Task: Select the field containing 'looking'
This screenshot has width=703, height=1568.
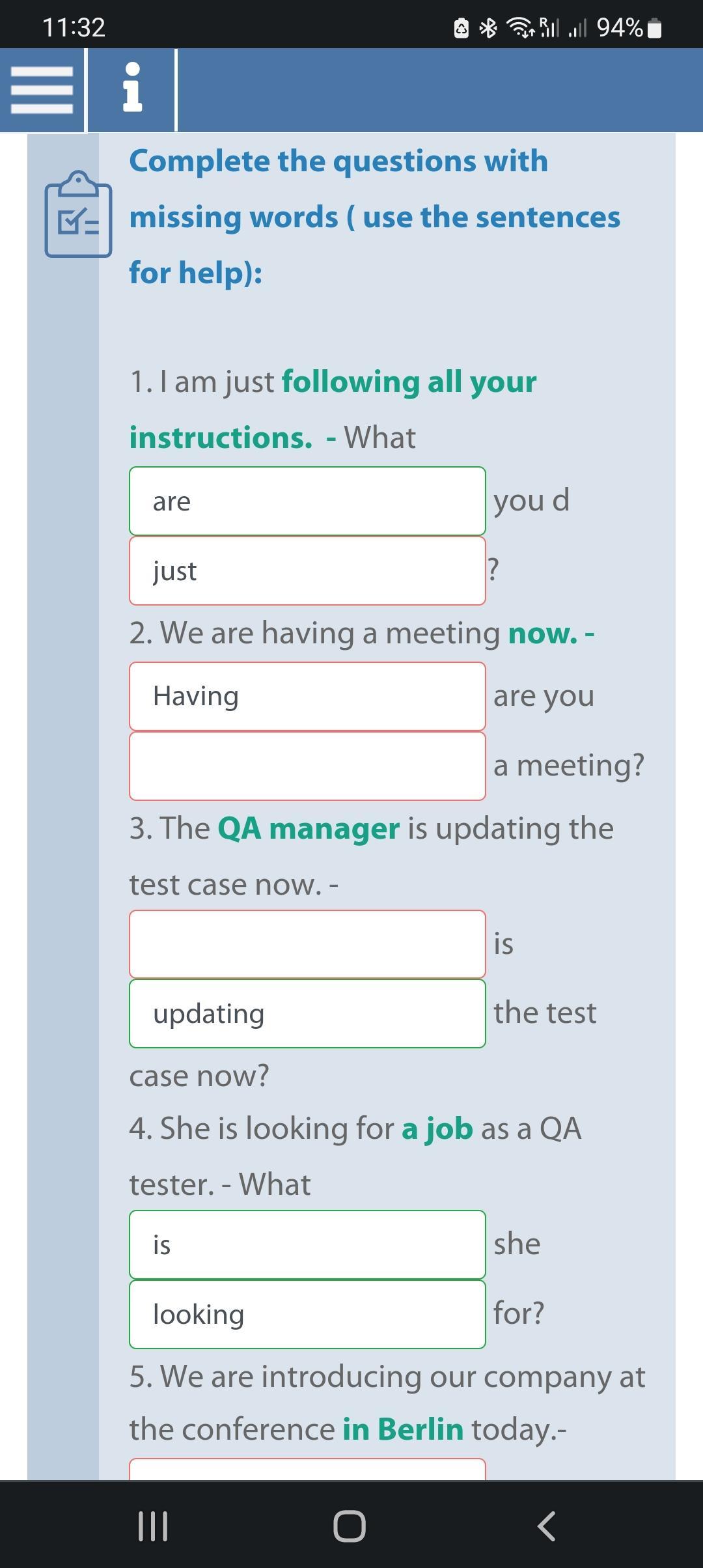Action: [307, 1315]
